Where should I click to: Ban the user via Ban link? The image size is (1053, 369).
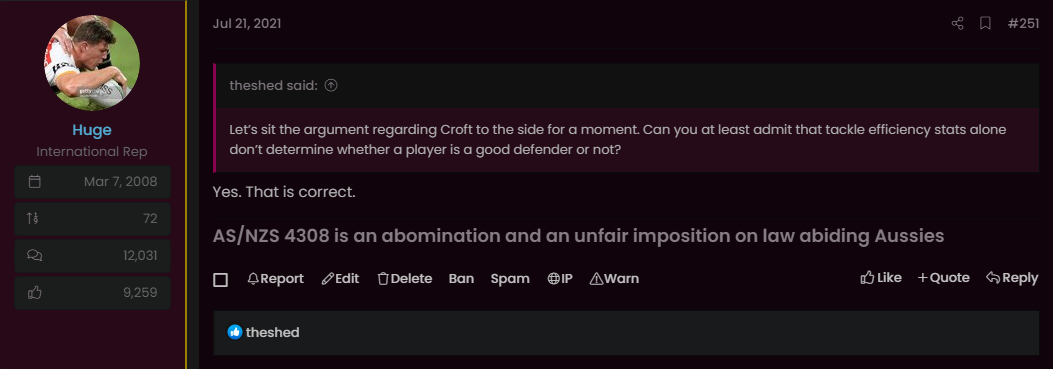click(x=461, y=278)
